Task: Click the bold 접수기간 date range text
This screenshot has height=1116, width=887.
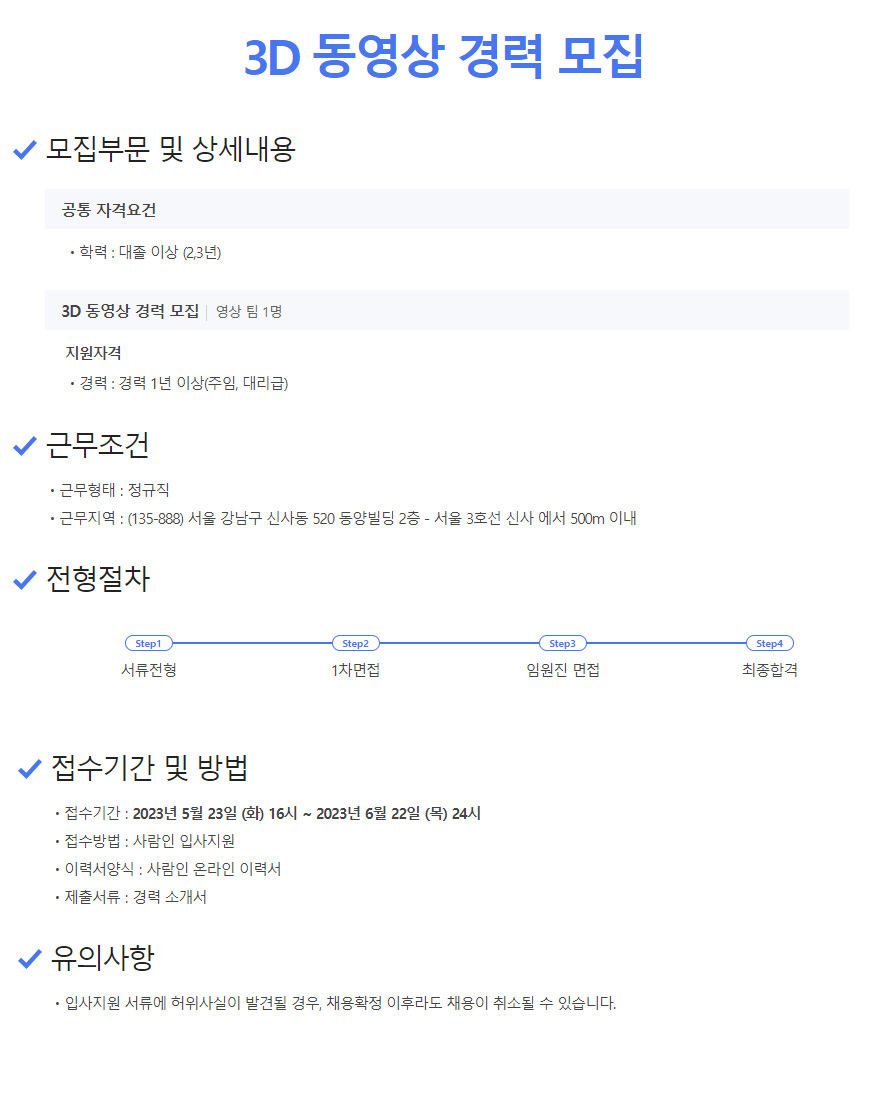Action: [306, 813]
